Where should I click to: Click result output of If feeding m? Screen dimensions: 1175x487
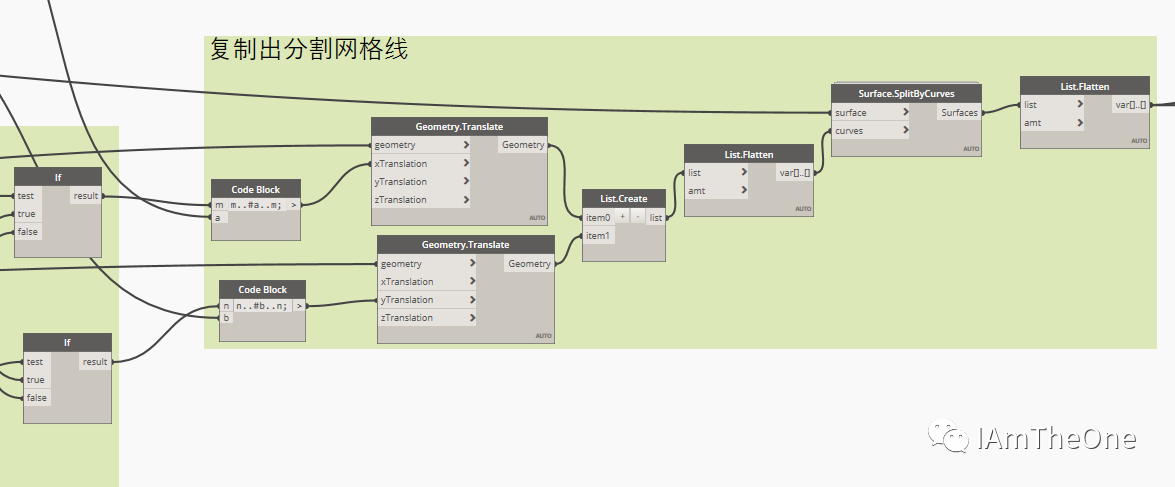click(x=85, y=196)
